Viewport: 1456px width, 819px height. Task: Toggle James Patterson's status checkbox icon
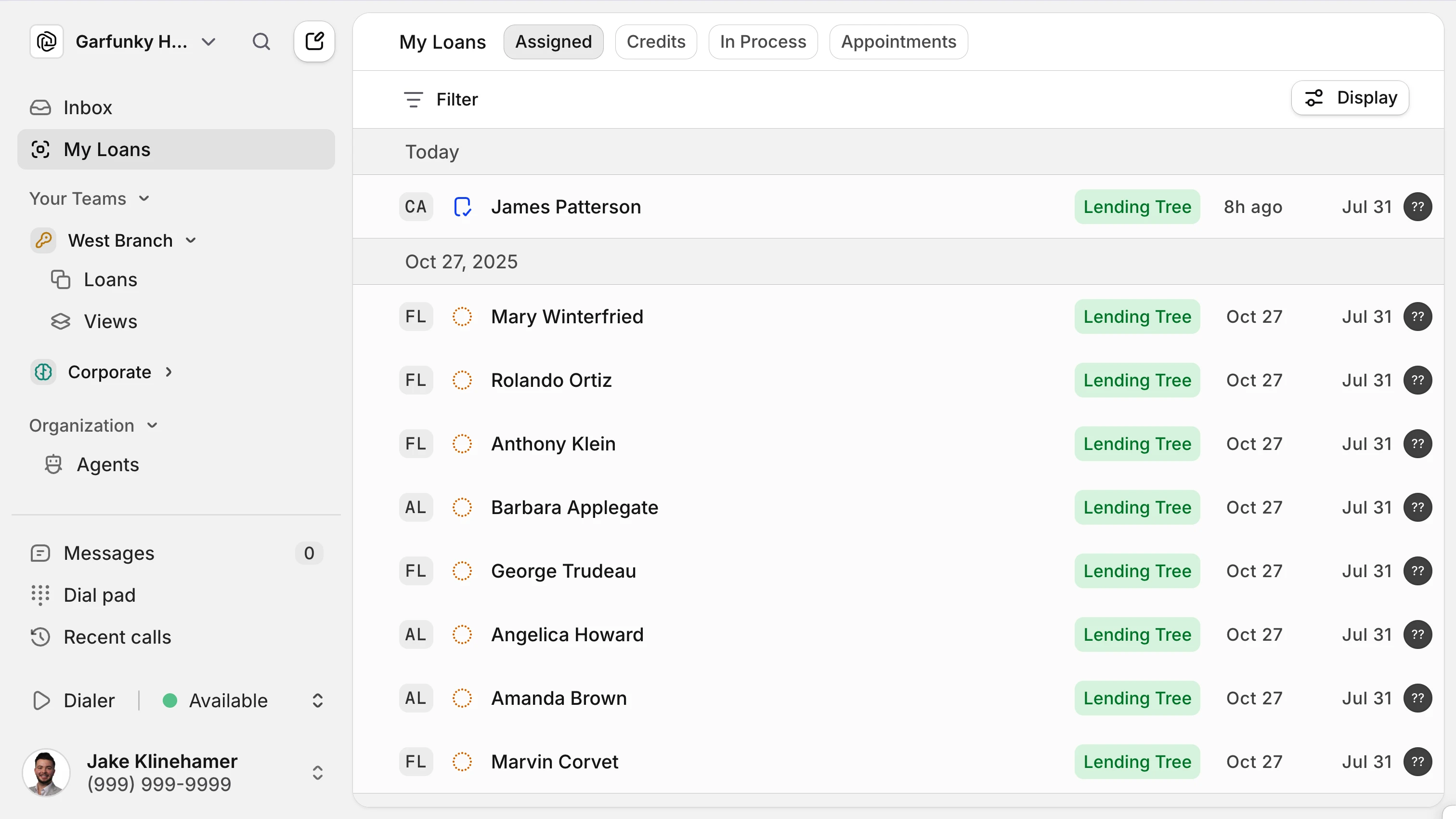tap(462, 207)
